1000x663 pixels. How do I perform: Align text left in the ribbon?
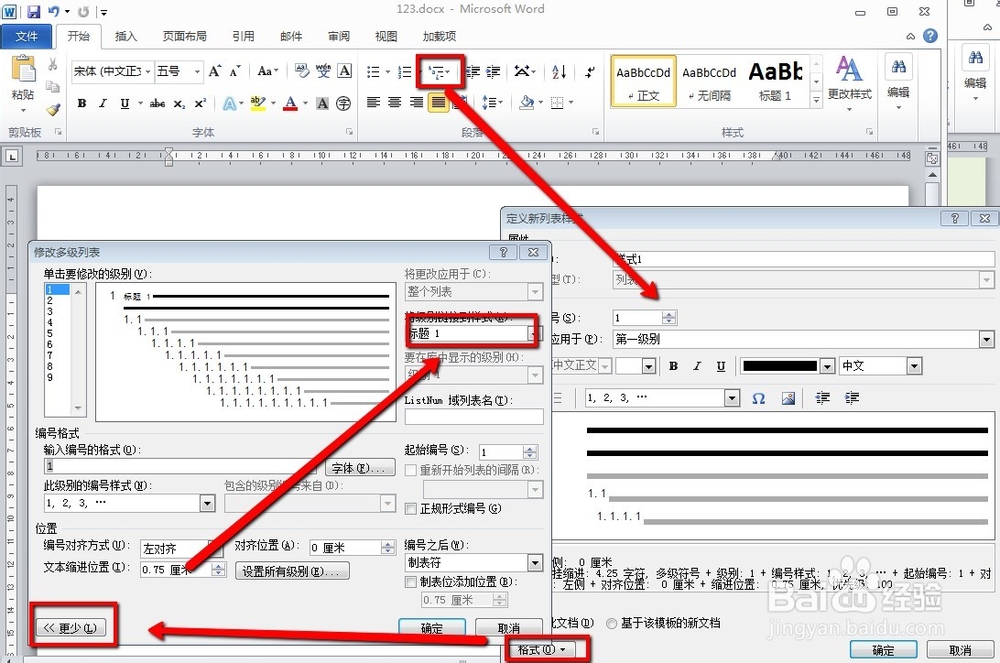(x=374, y=102)
